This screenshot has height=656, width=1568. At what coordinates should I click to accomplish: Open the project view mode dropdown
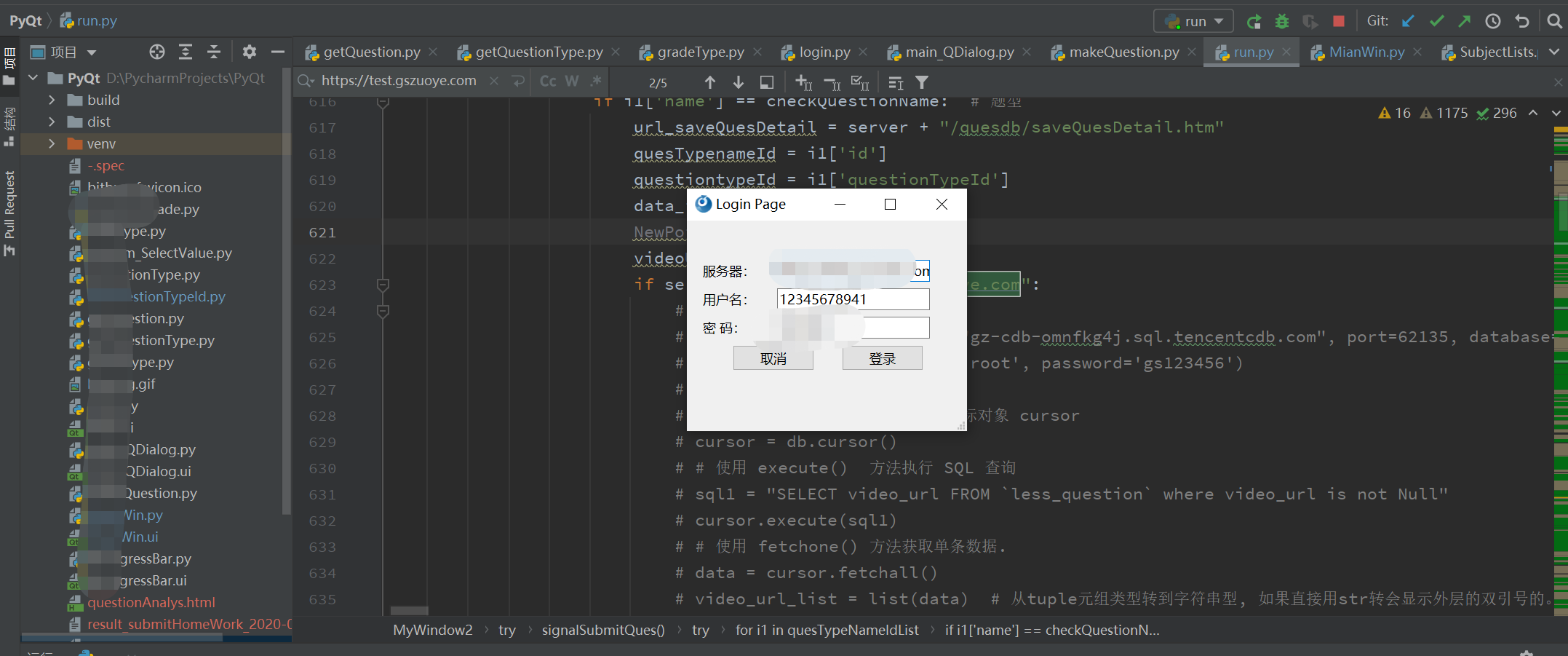point(92,52)
